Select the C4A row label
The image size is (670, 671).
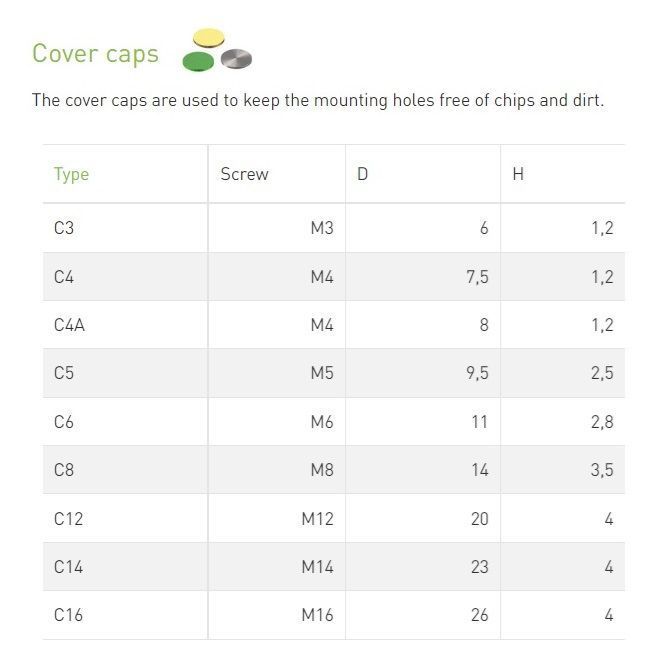pyautogui.click(x=69, y=325)
